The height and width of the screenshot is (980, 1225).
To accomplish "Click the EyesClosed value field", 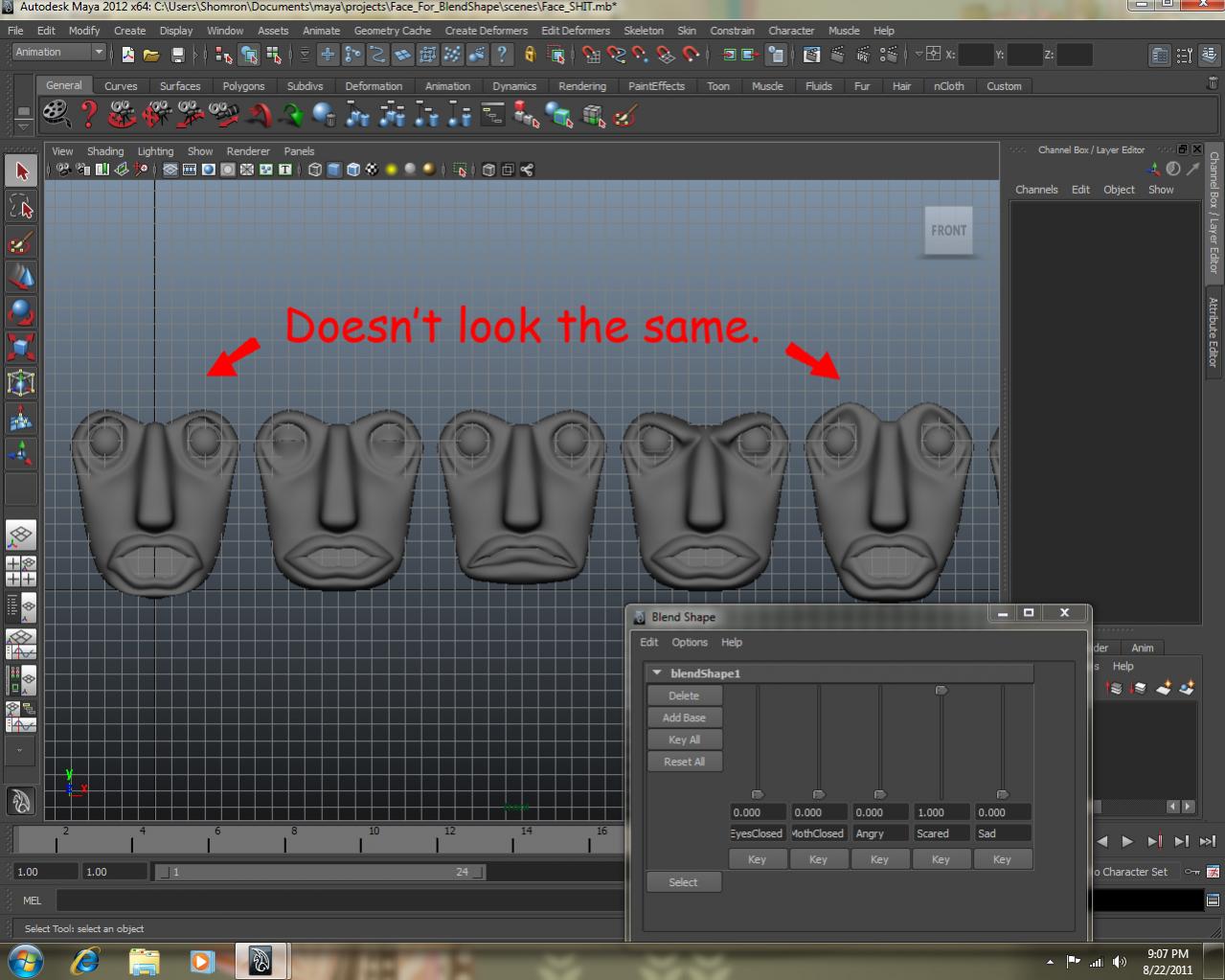I will 759,812.
